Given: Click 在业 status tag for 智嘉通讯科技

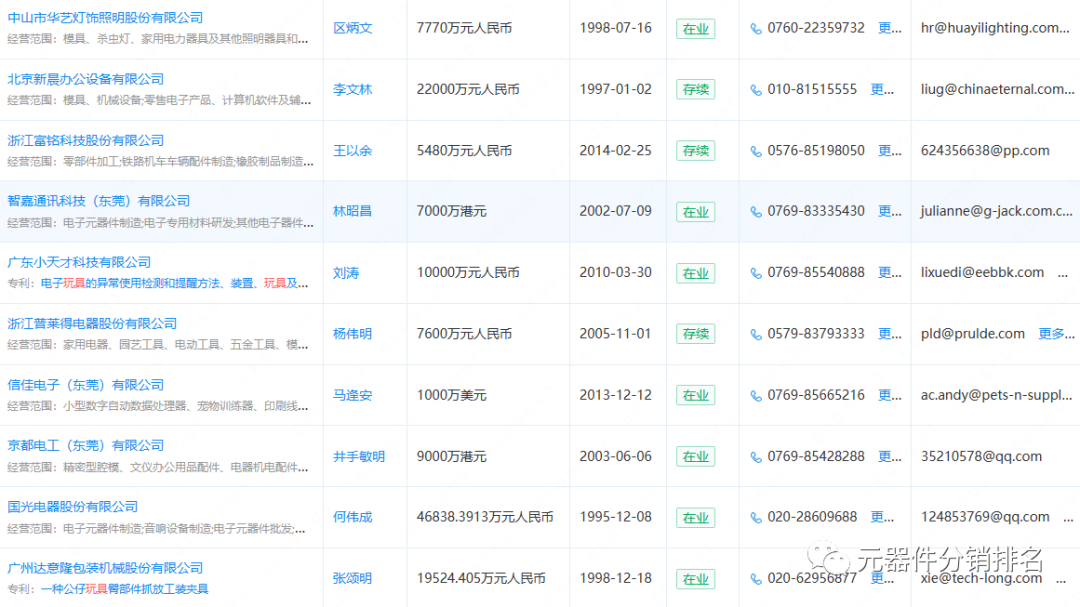Looking at the screenshot, I should tap(696, 212).
